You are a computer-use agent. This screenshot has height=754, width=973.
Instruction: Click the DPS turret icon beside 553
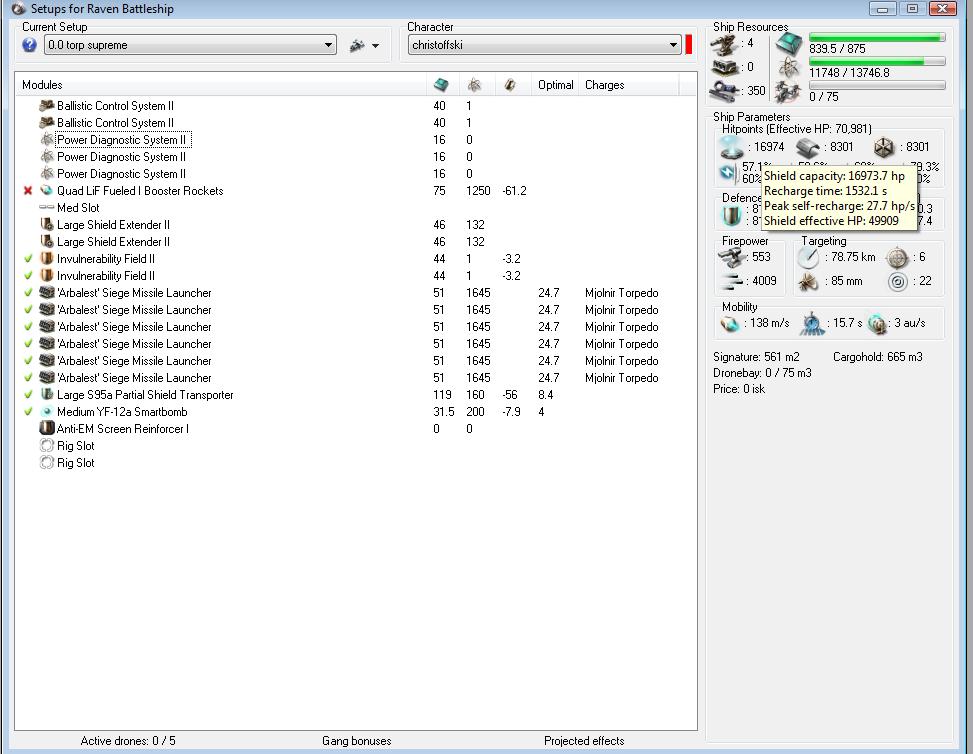pos(732,257)
